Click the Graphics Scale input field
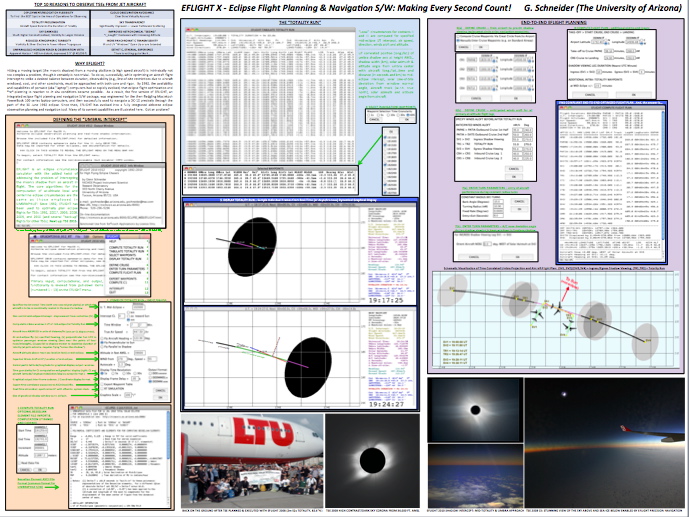The width and height of the screenshot is (689, 517). pyautogui.click(x=128, y=395)
